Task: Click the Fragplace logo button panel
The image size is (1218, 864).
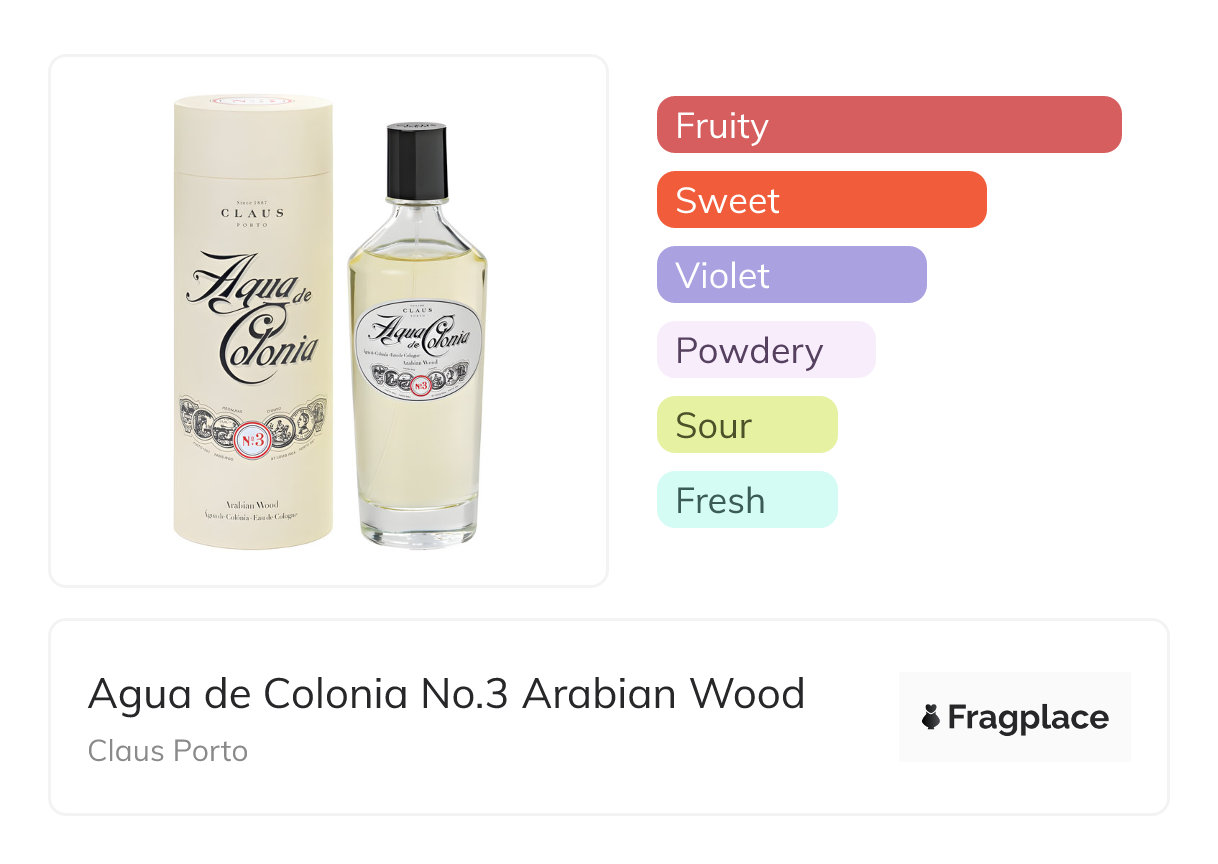Action: tap(1015, 717)
